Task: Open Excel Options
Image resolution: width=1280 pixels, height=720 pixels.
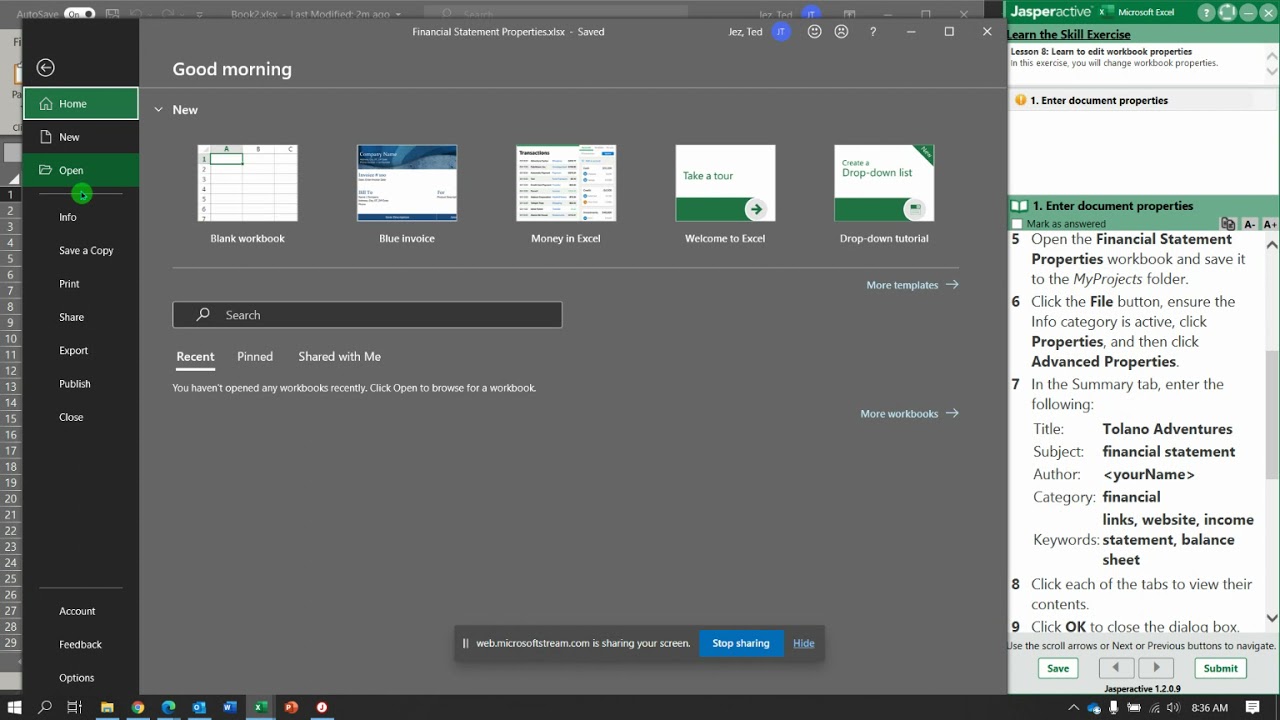Action: pos(81,678)
